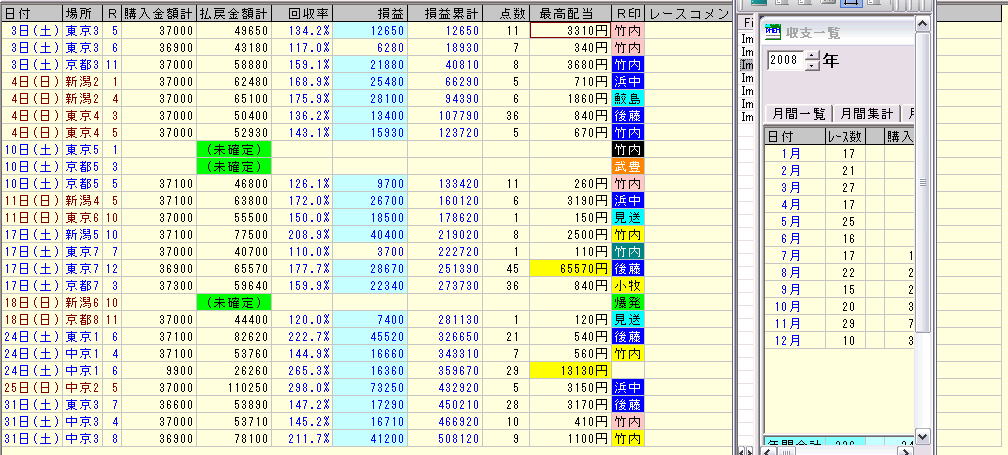Click the cyan 鮫島 mark cell
1008x455 pixels.
pyautogui.click(x=627, y=97)
